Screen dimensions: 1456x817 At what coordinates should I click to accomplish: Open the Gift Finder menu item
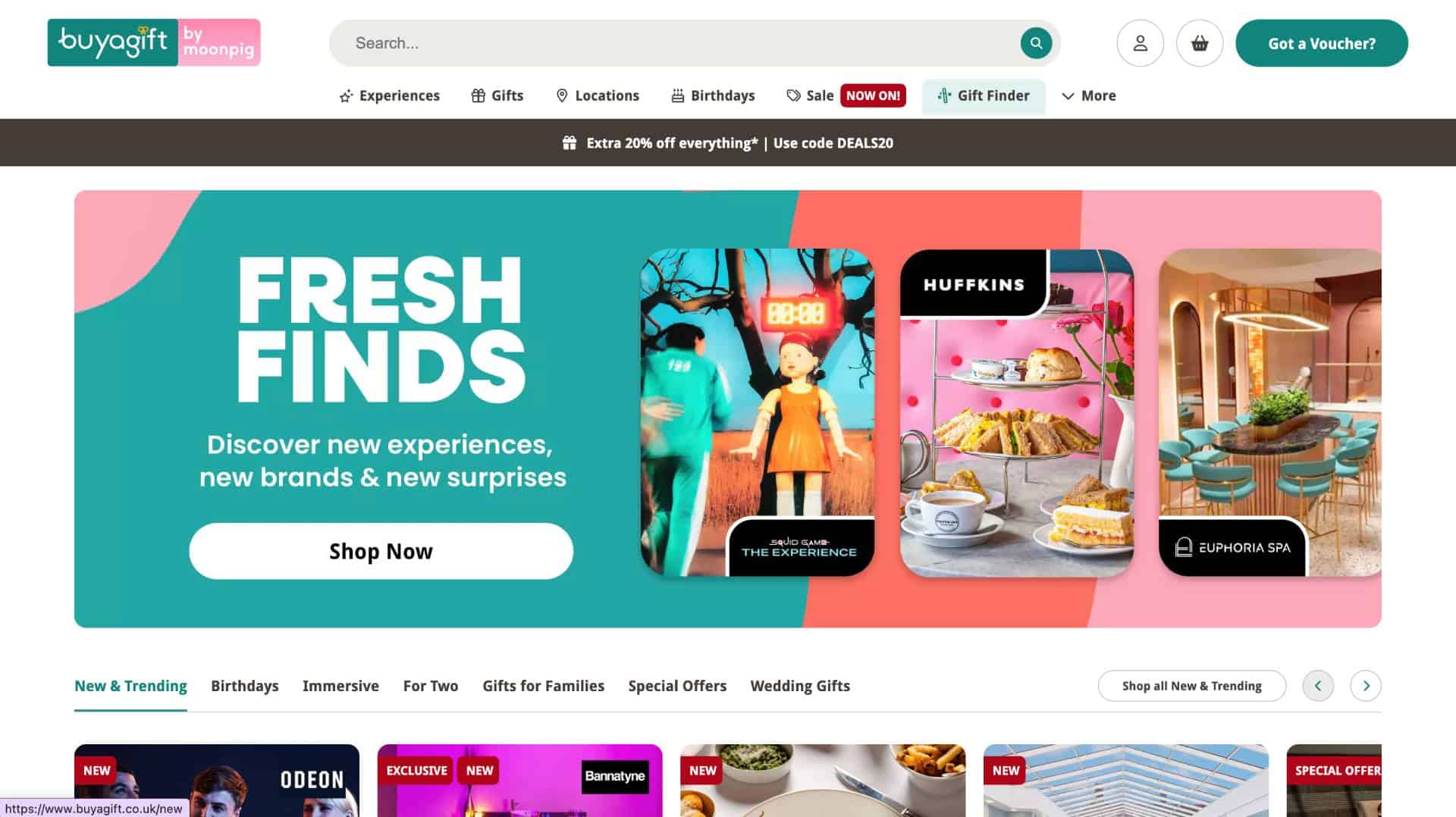tap(984, 95)
